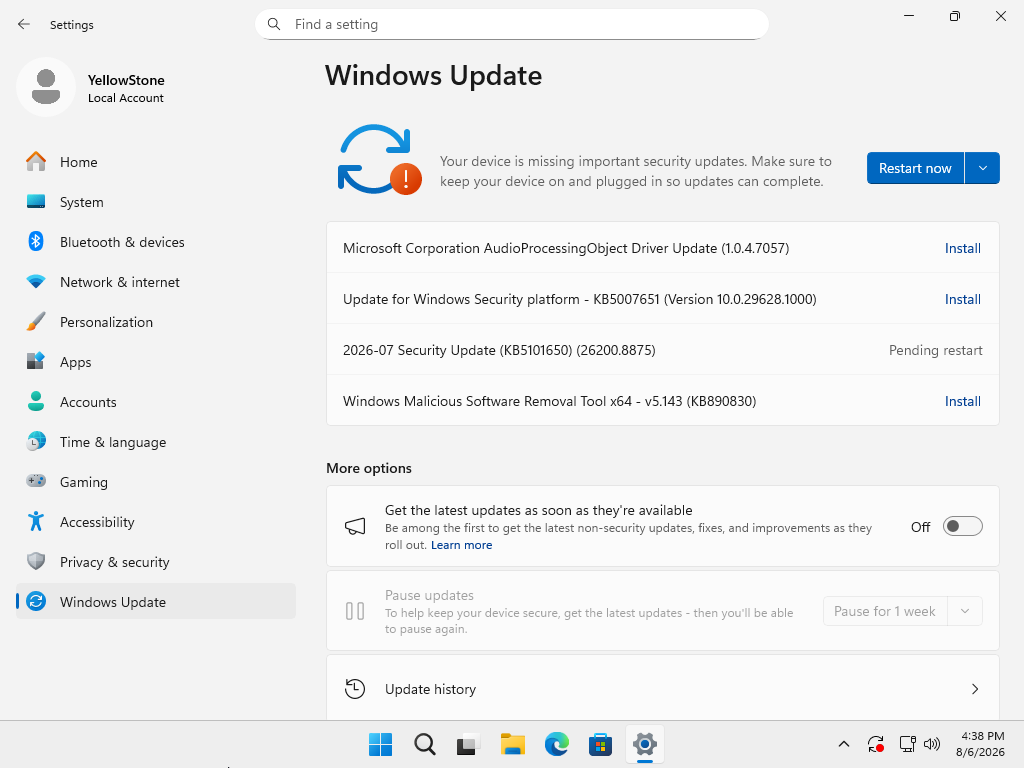Click the megaphone icon beside latest updates option

(355, 526)
